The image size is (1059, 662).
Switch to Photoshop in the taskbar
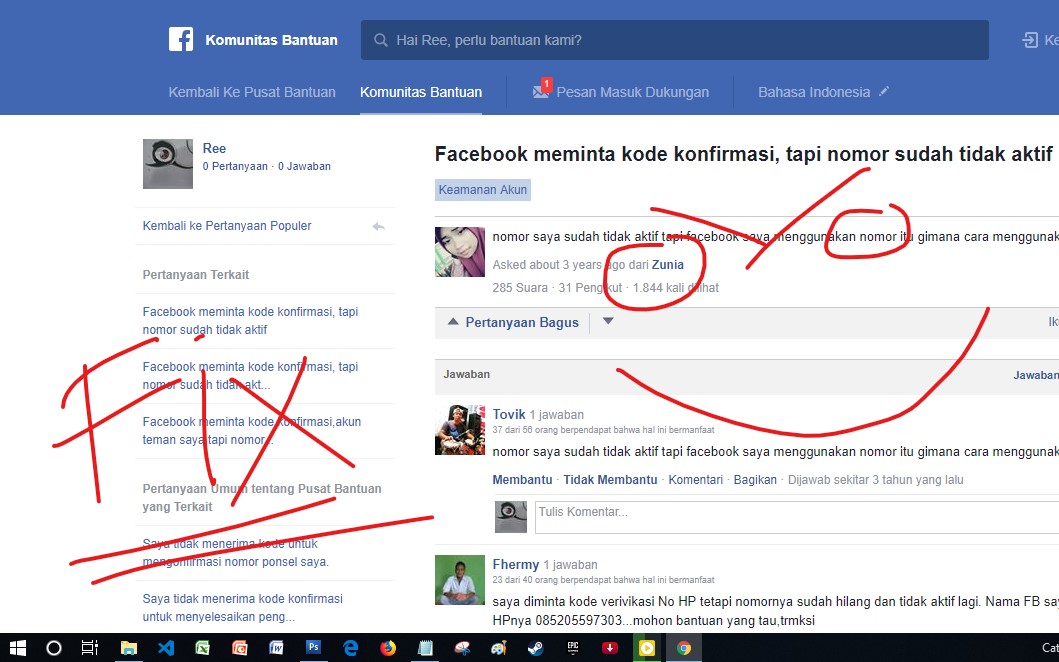tap(313, 647)
